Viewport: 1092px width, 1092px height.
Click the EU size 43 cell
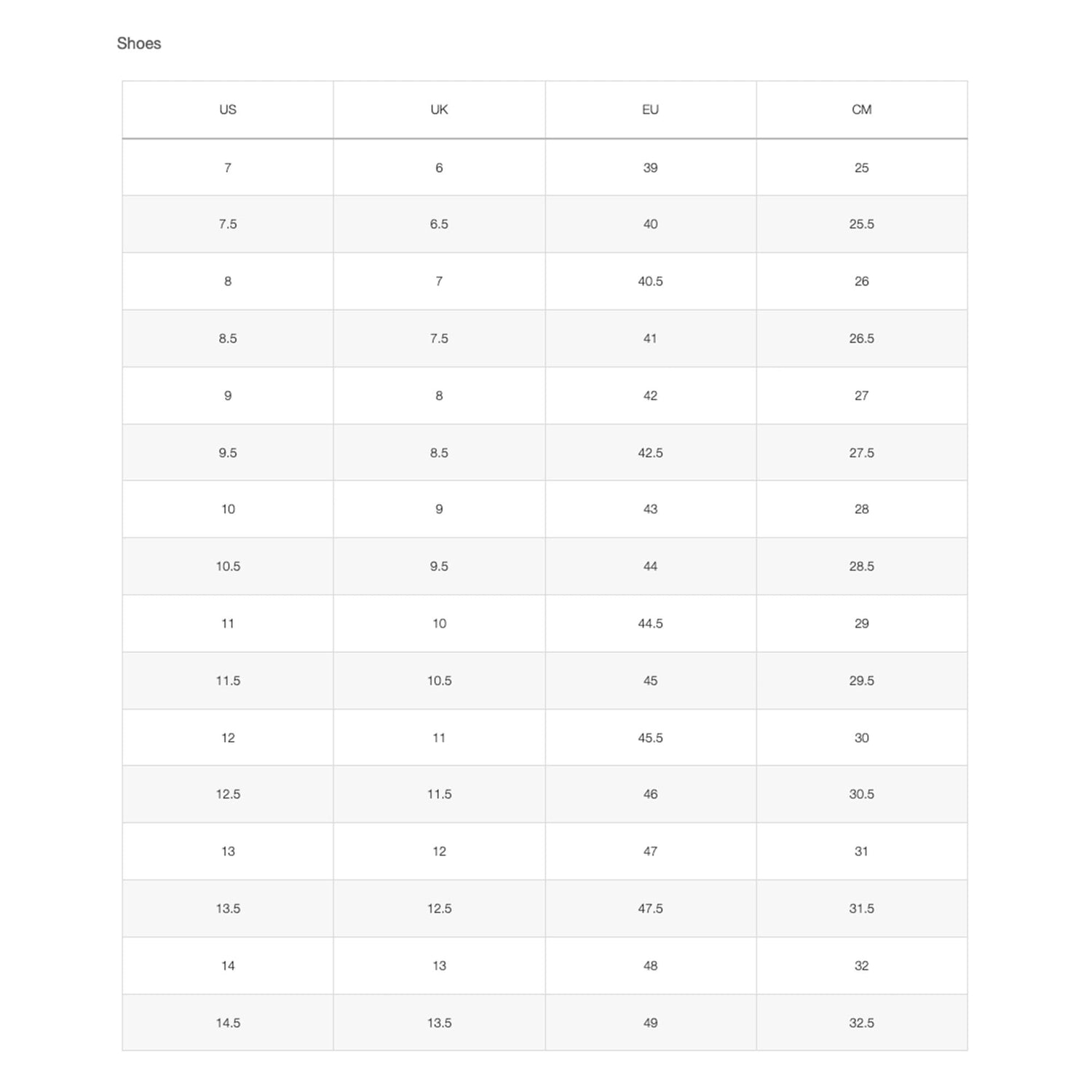[x=650, y=510]
